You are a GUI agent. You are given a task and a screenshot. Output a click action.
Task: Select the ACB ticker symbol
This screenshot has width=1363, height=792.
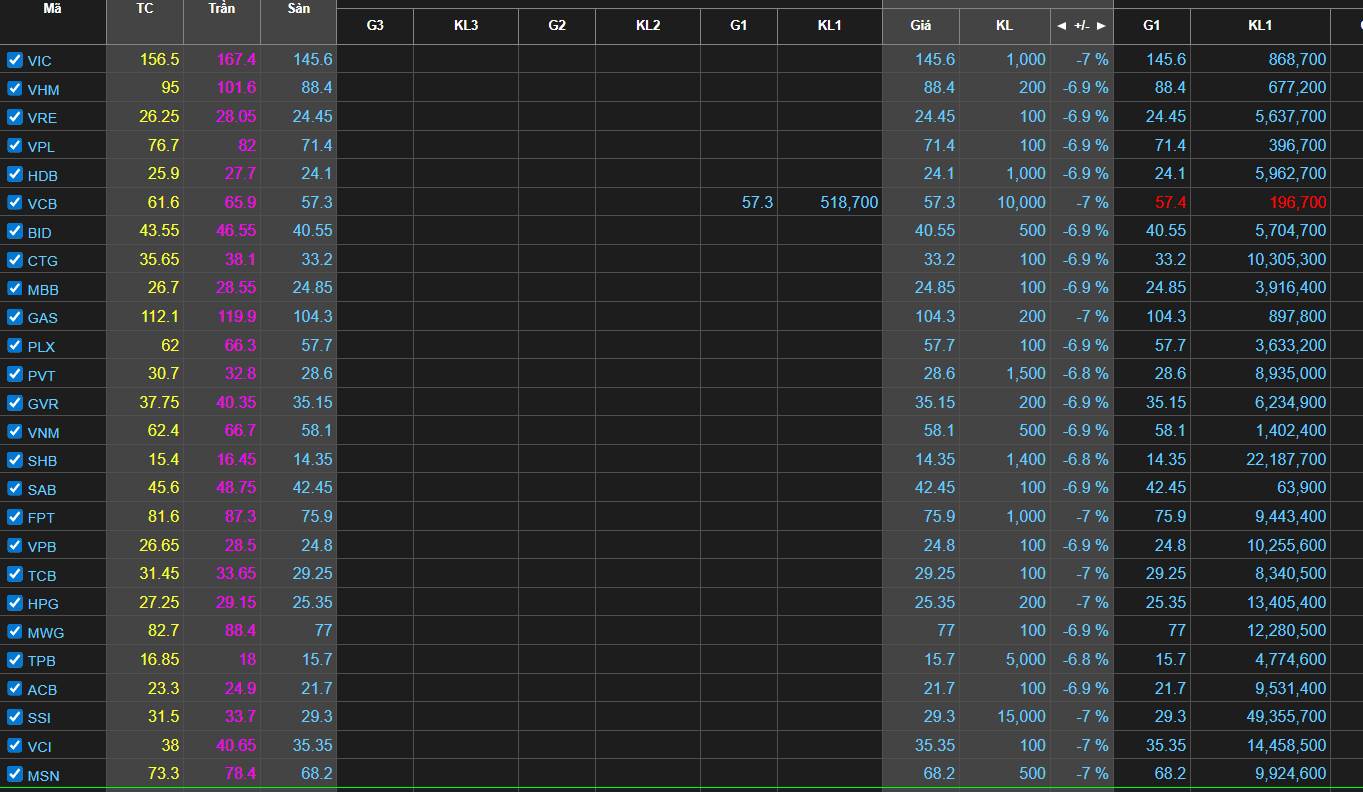(42, 690)
